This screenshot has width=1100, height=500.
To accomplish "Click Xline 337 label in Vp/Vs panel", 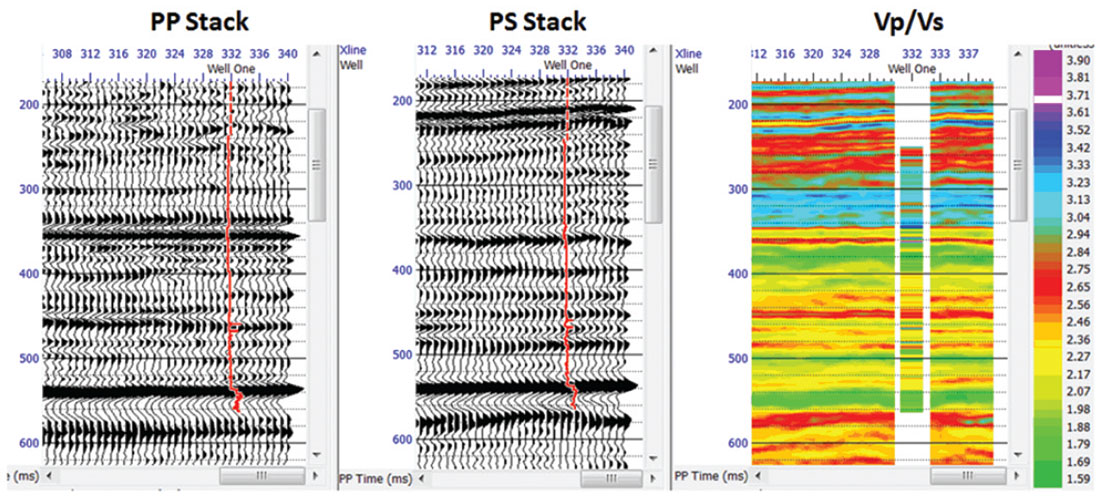I will (968, 53).
